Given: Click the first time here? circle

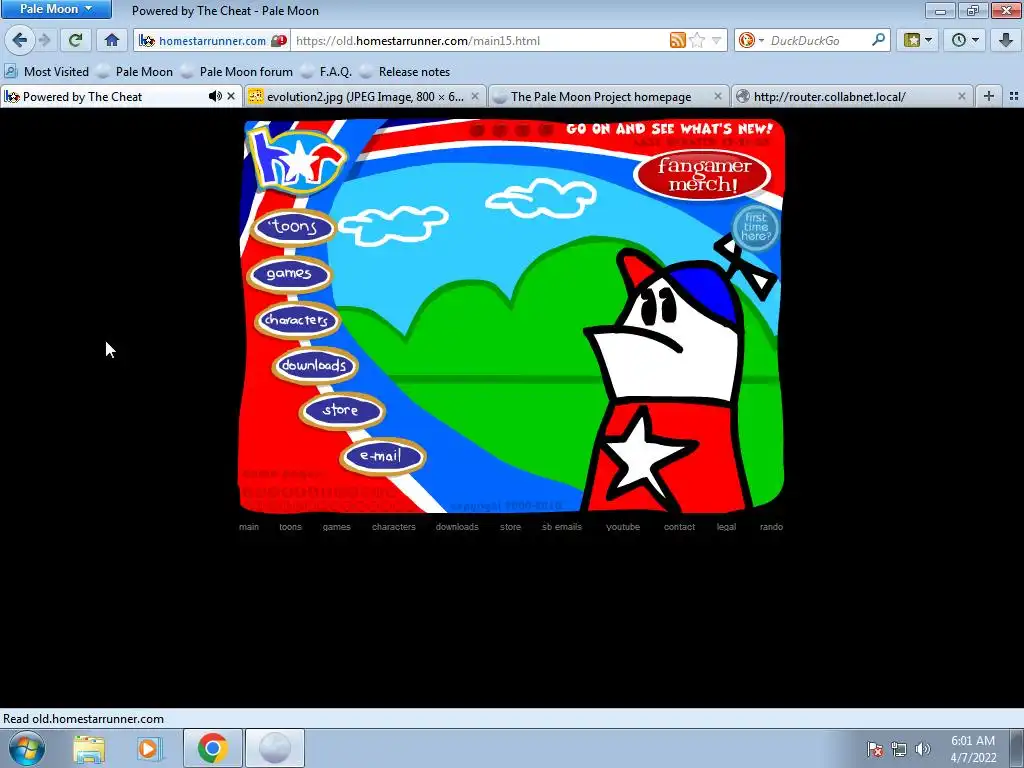Looking at the screenshot, I should pyautogui.click(x=756, y=228).
